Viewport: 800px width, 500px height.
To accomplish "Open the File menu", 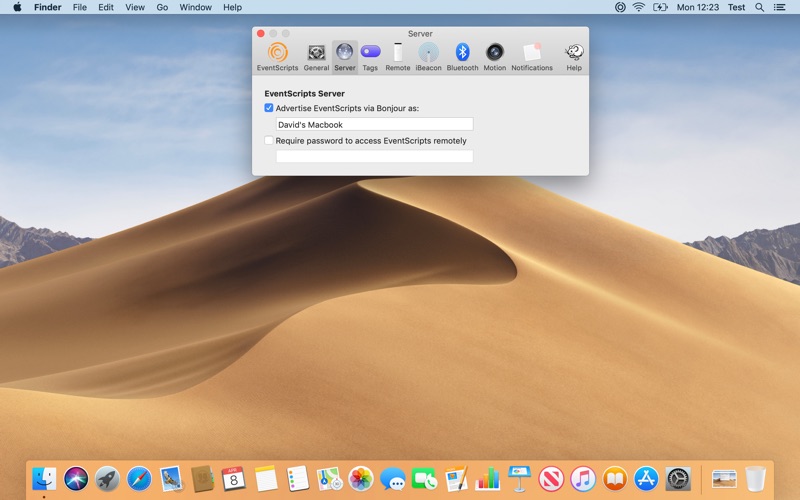I will point(80,7).
